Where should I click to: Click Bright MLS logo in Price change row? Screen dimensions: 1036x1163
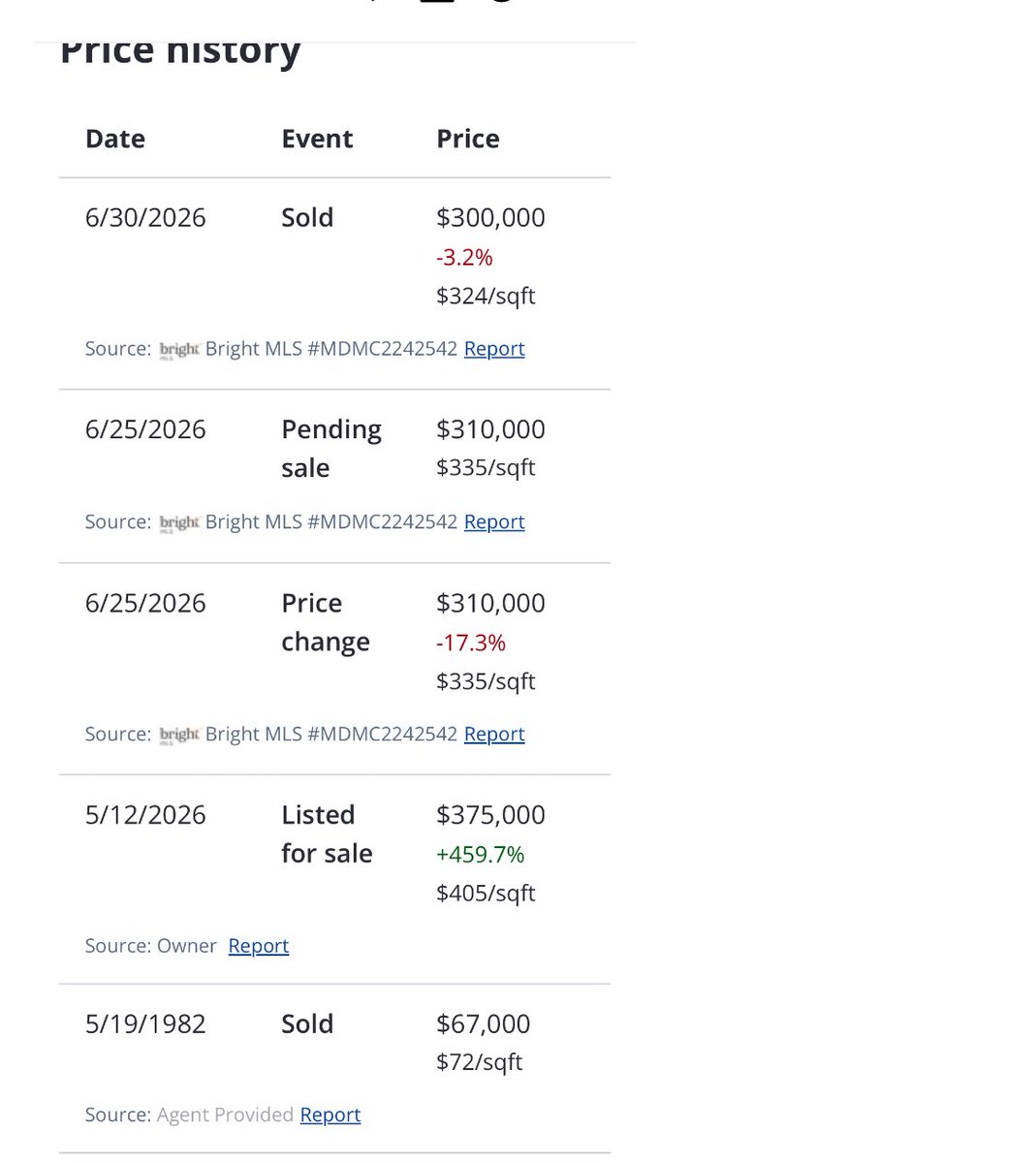coord(179,736)
